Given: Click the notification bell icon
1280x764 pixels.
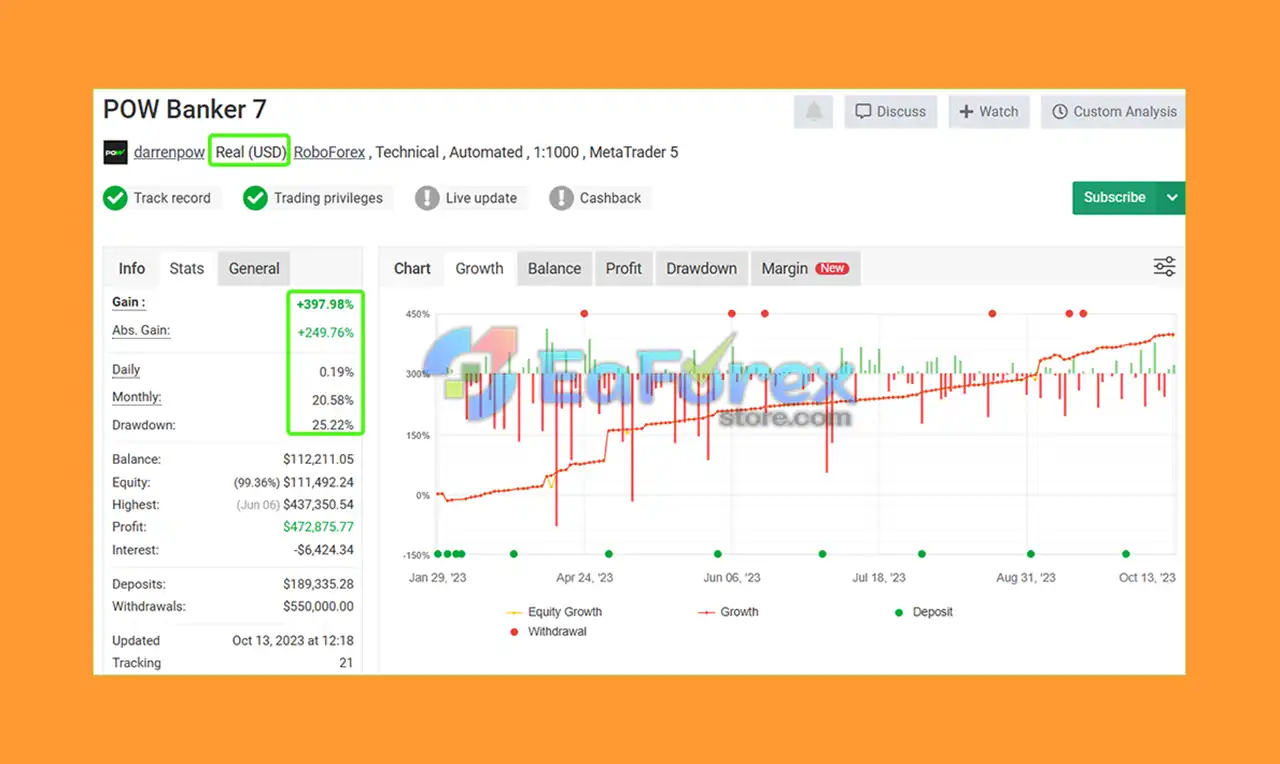Looking at the screenshot, I should (814, 112).
